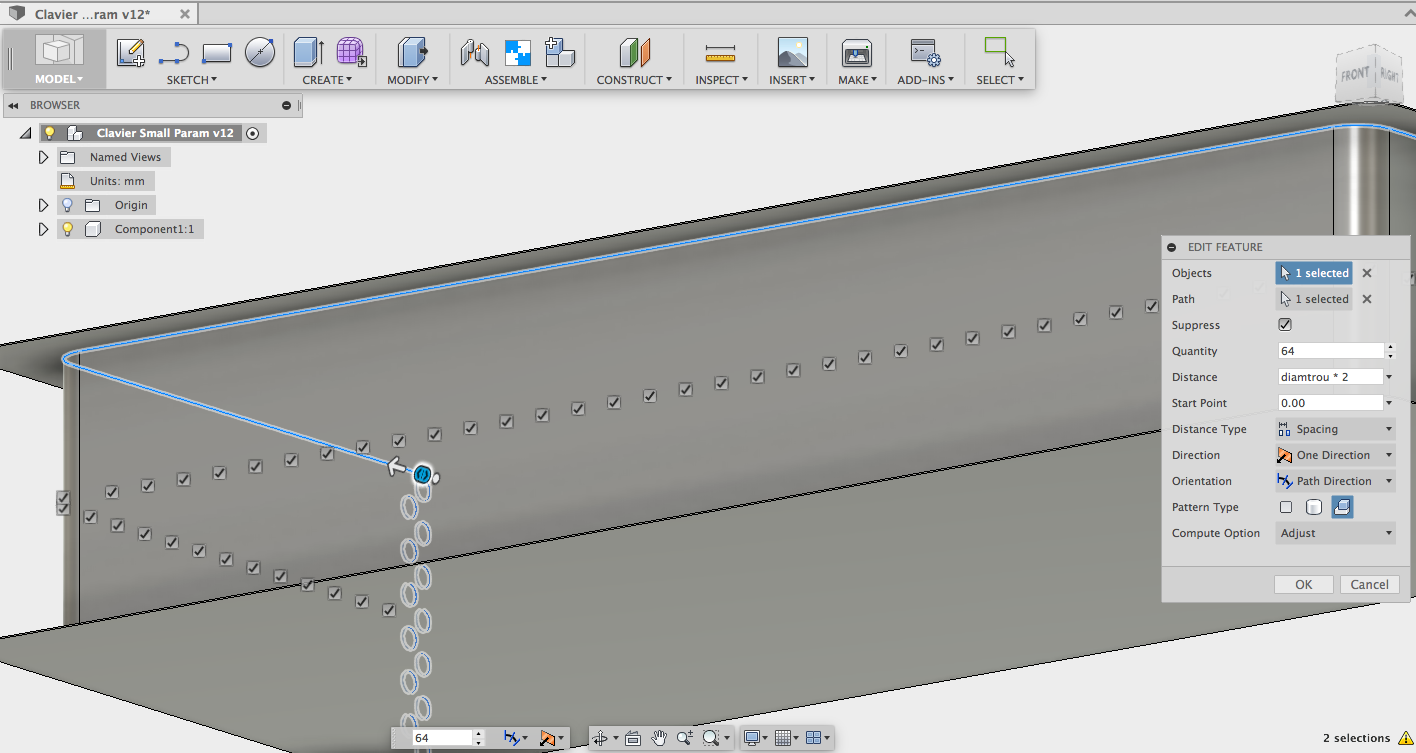Open the Distance Type dropdown
The height and width of the screenshot is (753, 1416).
click(x=1334, y=429)
